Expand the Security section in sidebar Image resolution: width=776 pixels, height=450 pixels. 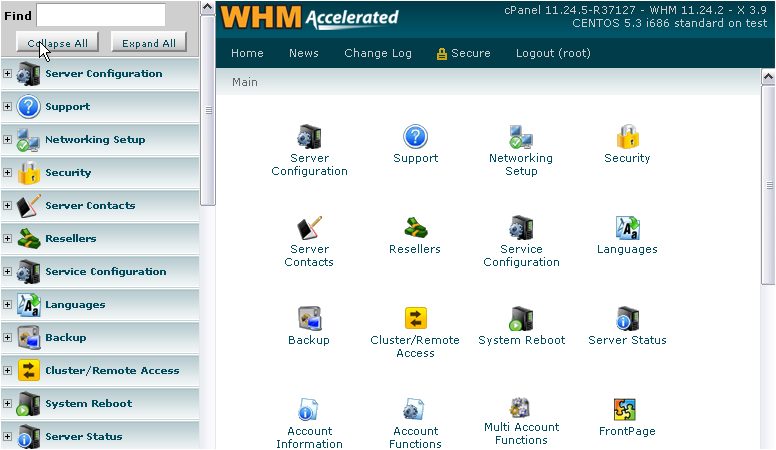coord(7,172)
